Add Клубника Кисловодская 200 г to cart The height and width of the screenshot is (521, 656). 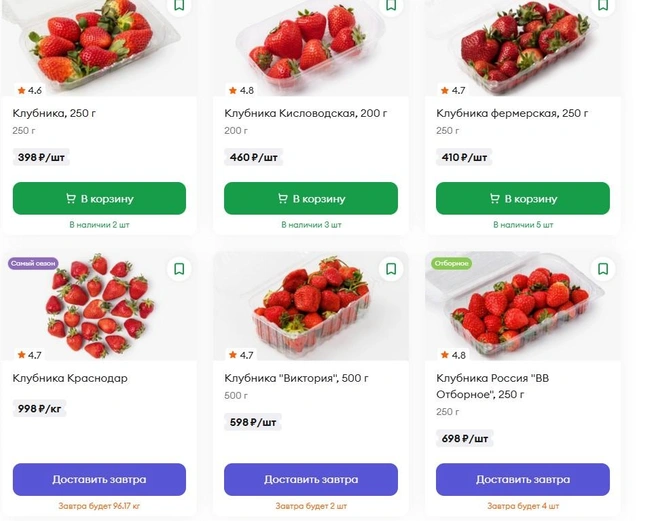pyautogui.click(x=311, y=198)
